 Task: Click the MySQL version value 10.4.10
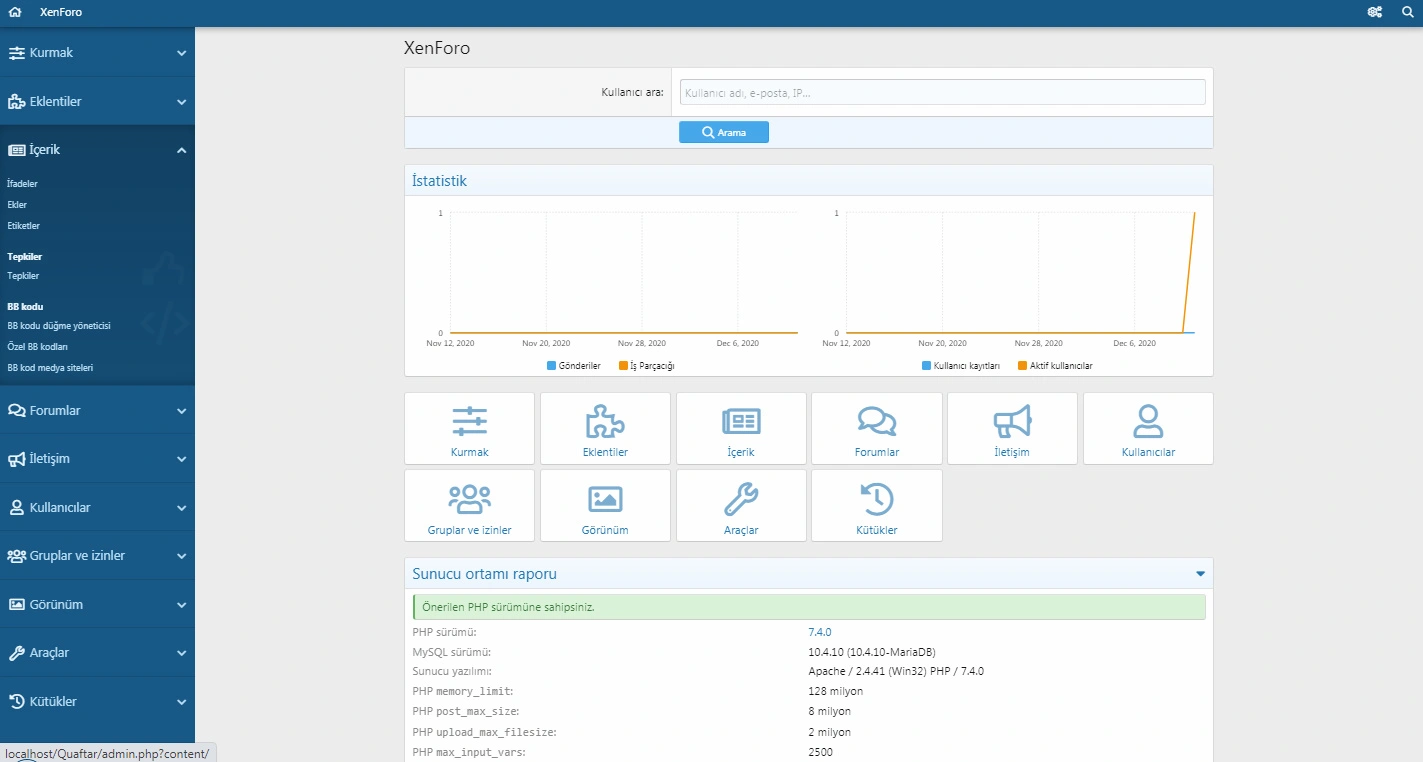[872, 652]
